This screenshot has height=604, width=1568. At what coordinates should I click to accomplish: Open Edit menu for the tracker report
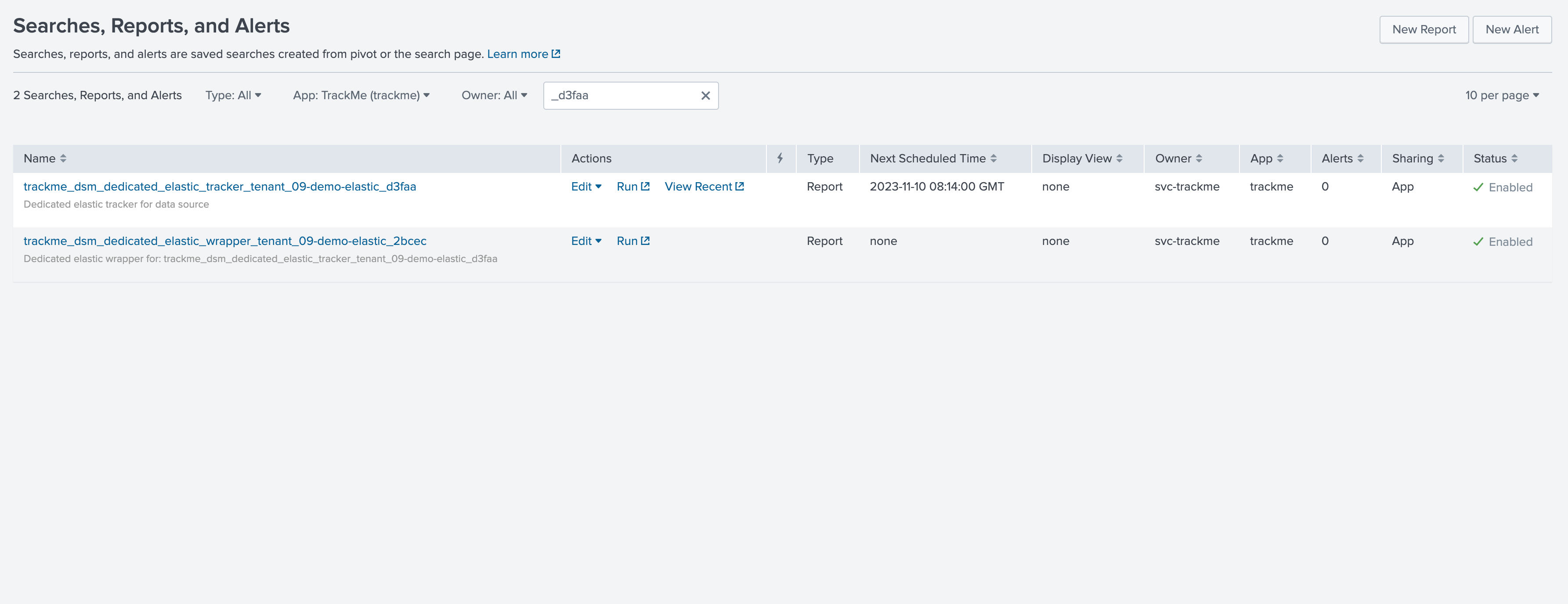pos(586,187)
